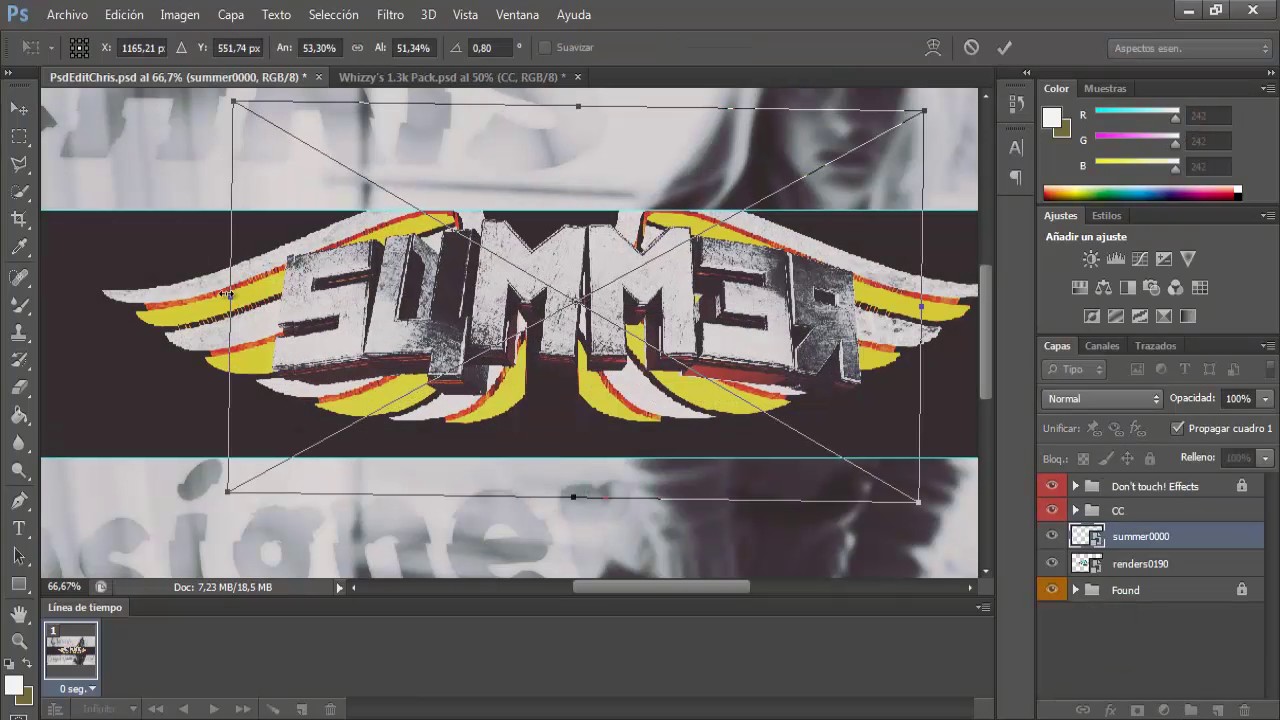
Task: Click the color spectrum ramp
Action: (1142, 193)
